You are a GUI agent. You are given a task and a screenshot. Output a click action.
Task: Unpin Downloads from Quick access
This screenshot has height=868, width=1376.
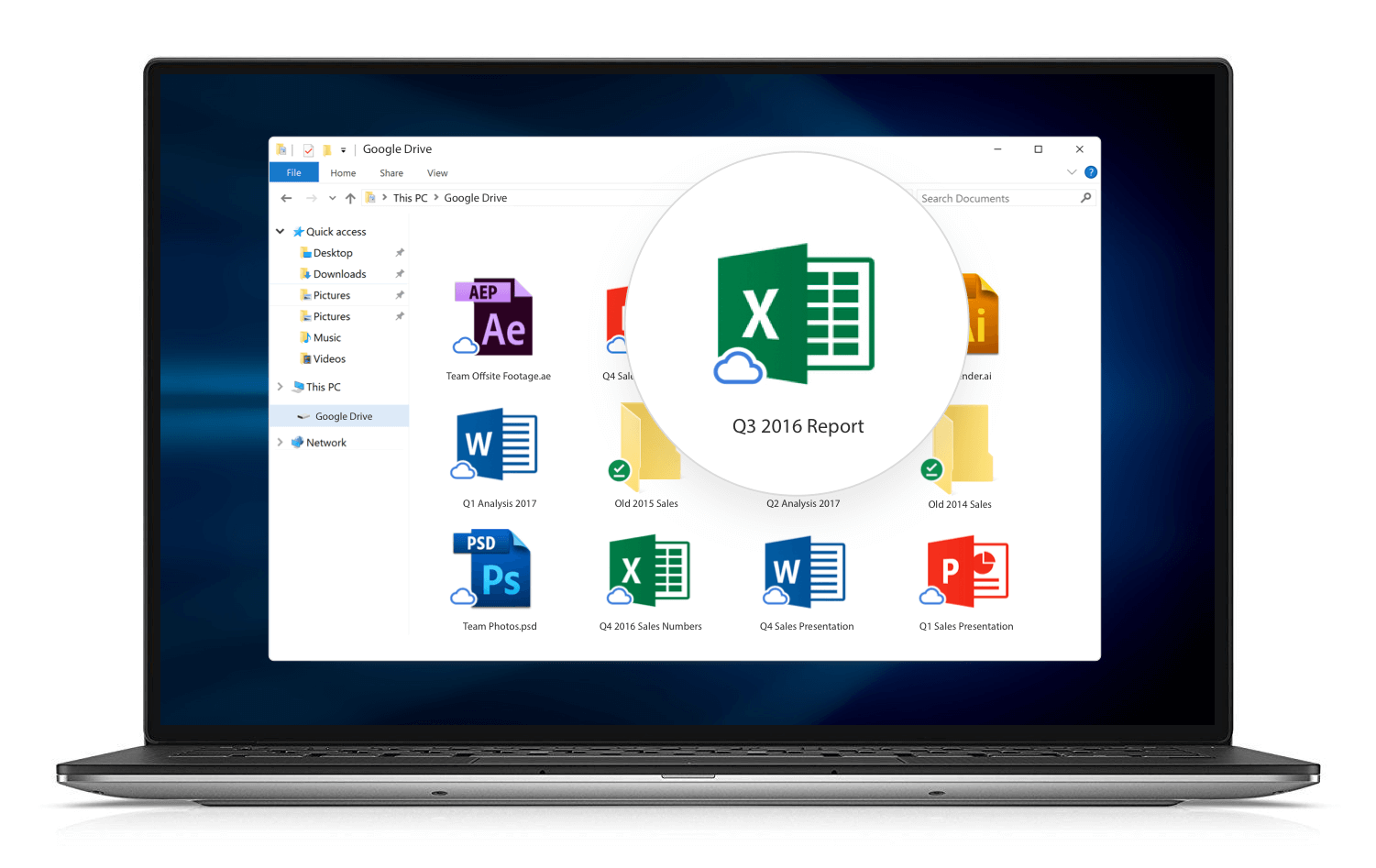[x=400, y=273]
